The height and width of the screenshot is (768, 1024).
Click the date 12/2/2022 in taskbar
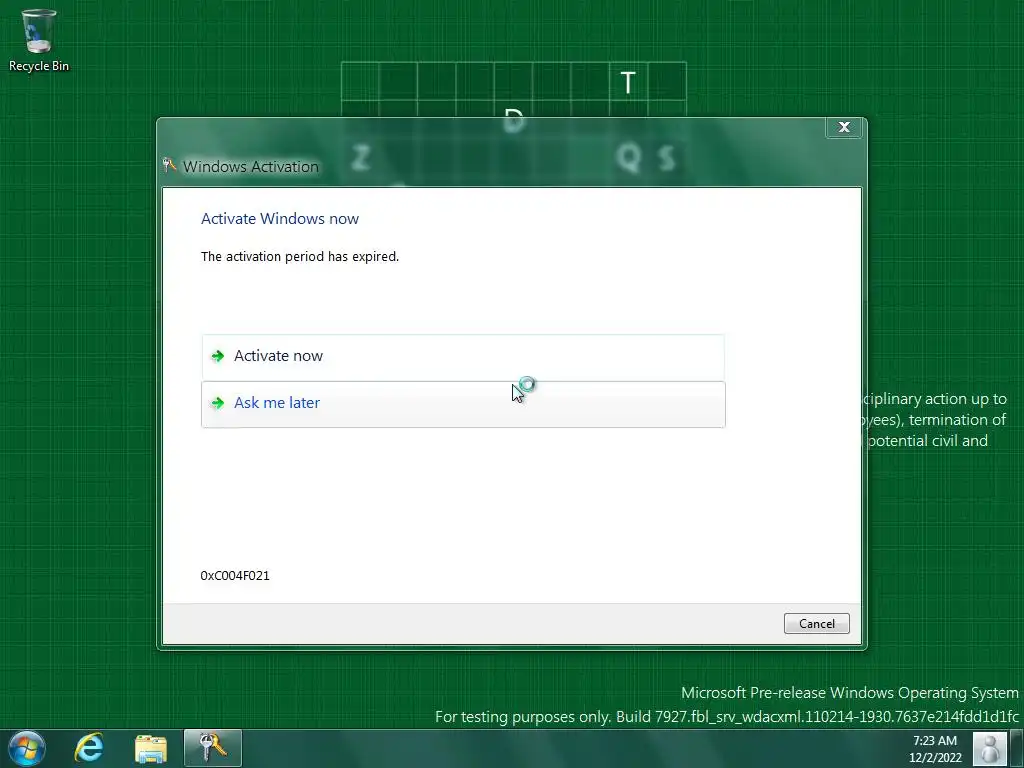pyautogui.click(x=935, y=758)
